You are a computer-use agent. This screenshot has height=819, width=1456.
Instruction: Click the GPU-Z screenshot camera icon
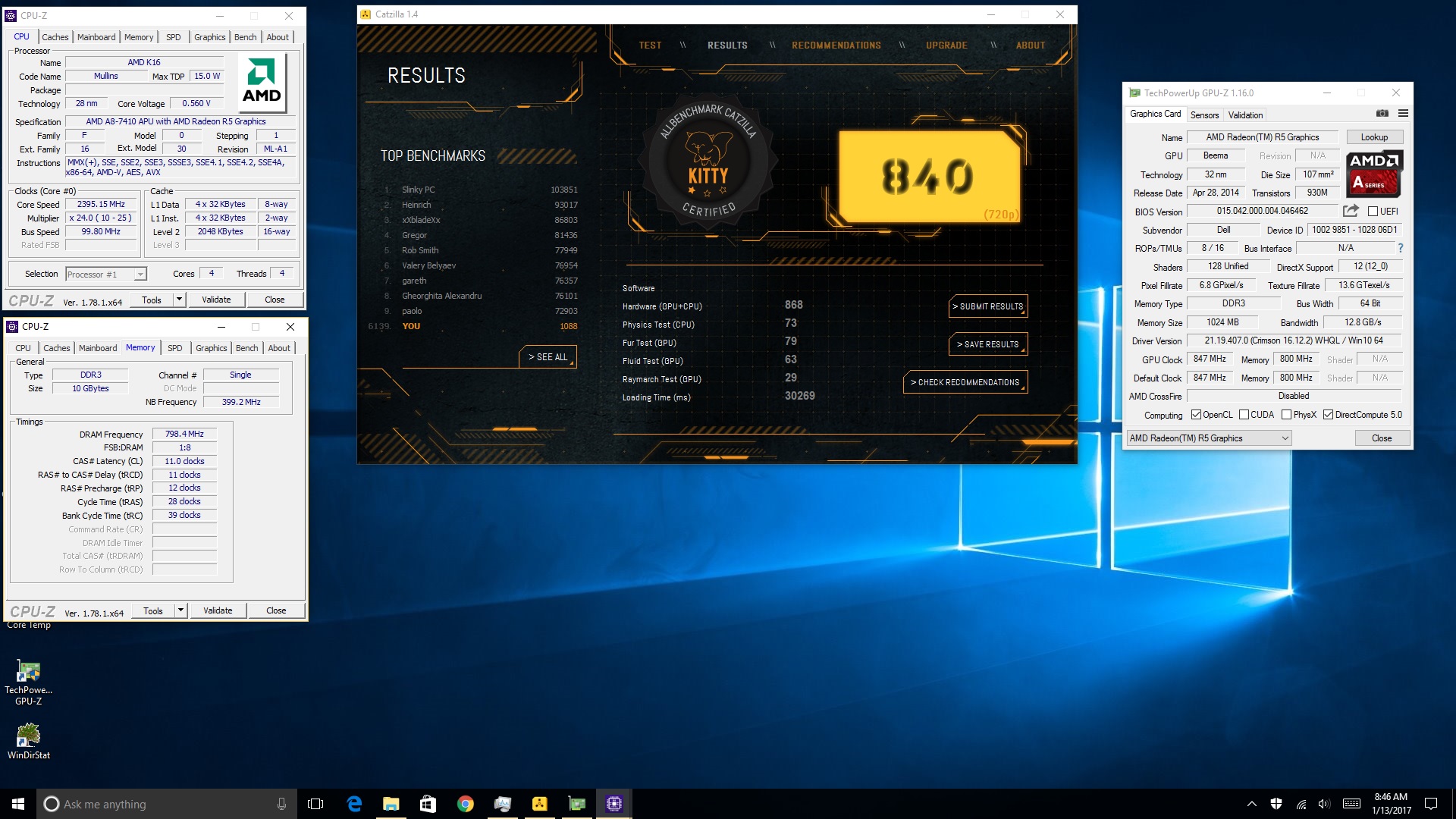(1382, 114)
